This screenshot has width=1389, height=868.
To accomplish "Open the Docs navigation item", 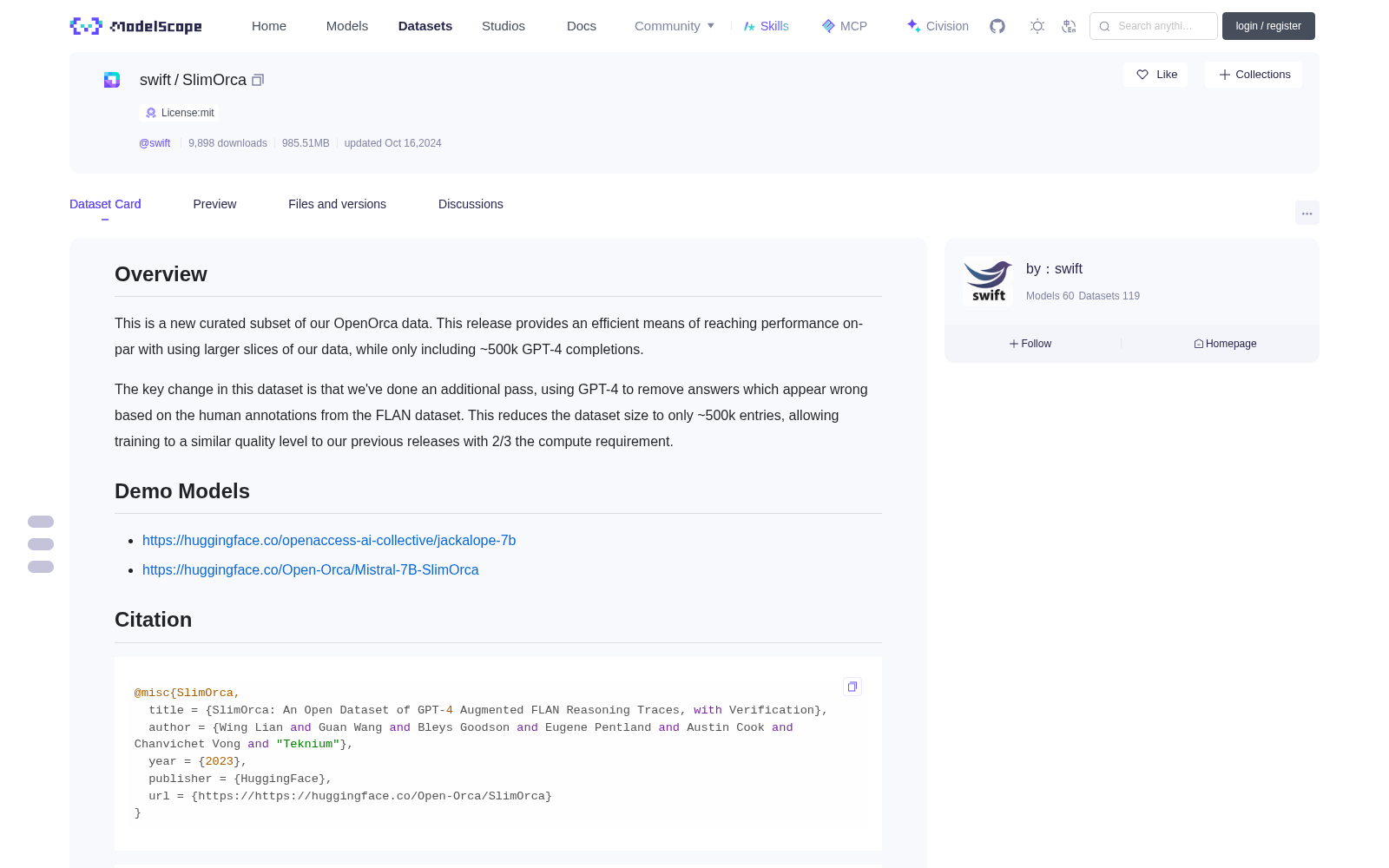I will point(582,26).
